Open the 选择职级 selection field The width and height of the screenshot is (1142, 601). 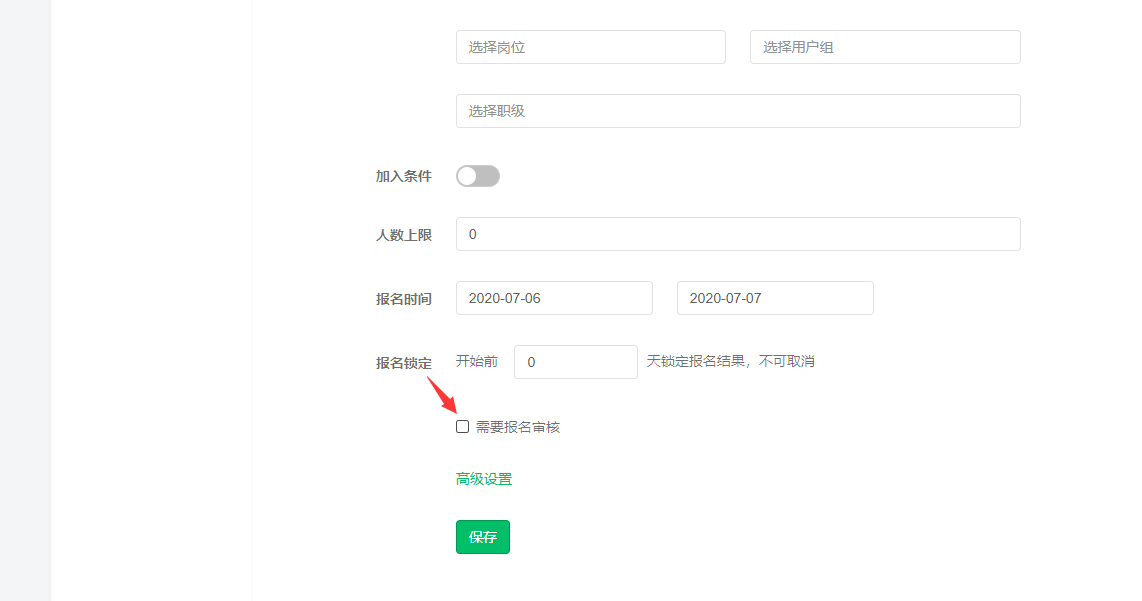(x=738, y=111)
